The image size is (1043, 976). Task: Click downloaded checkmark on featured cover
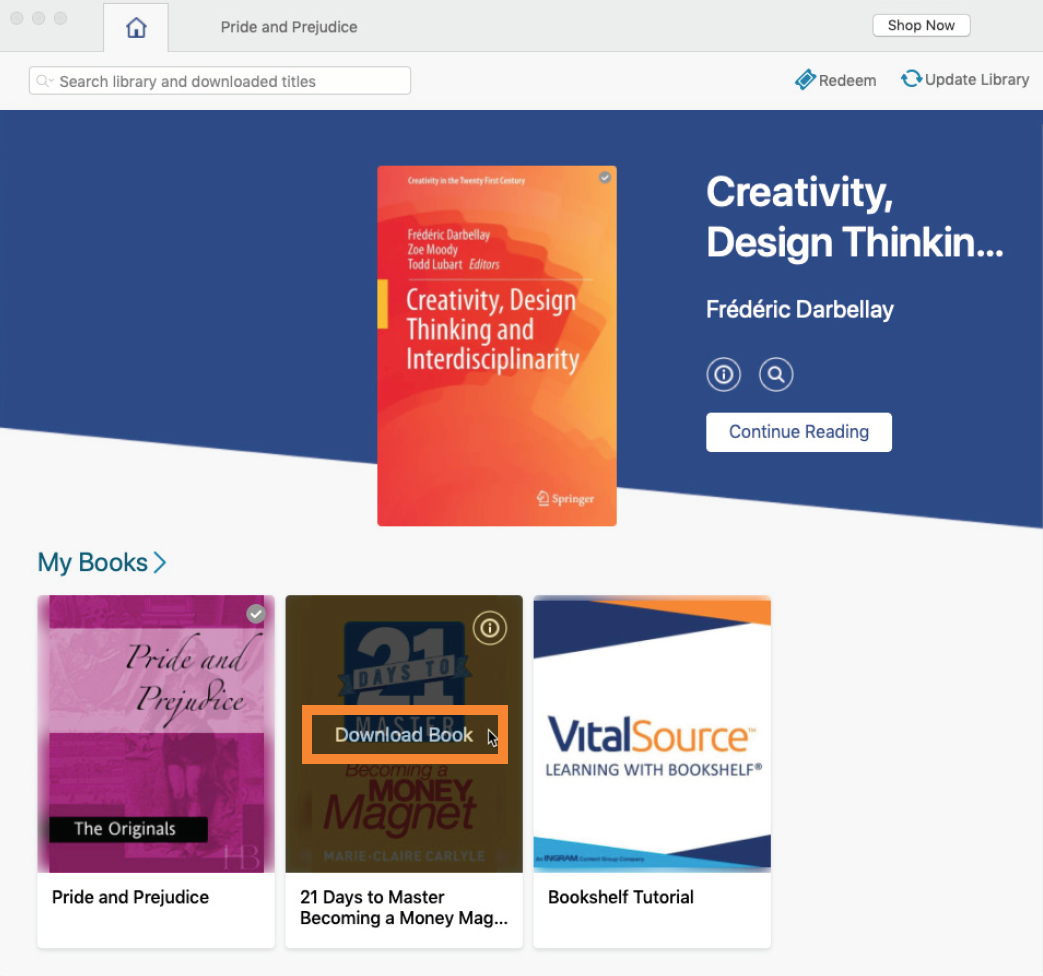click(605, 178)
